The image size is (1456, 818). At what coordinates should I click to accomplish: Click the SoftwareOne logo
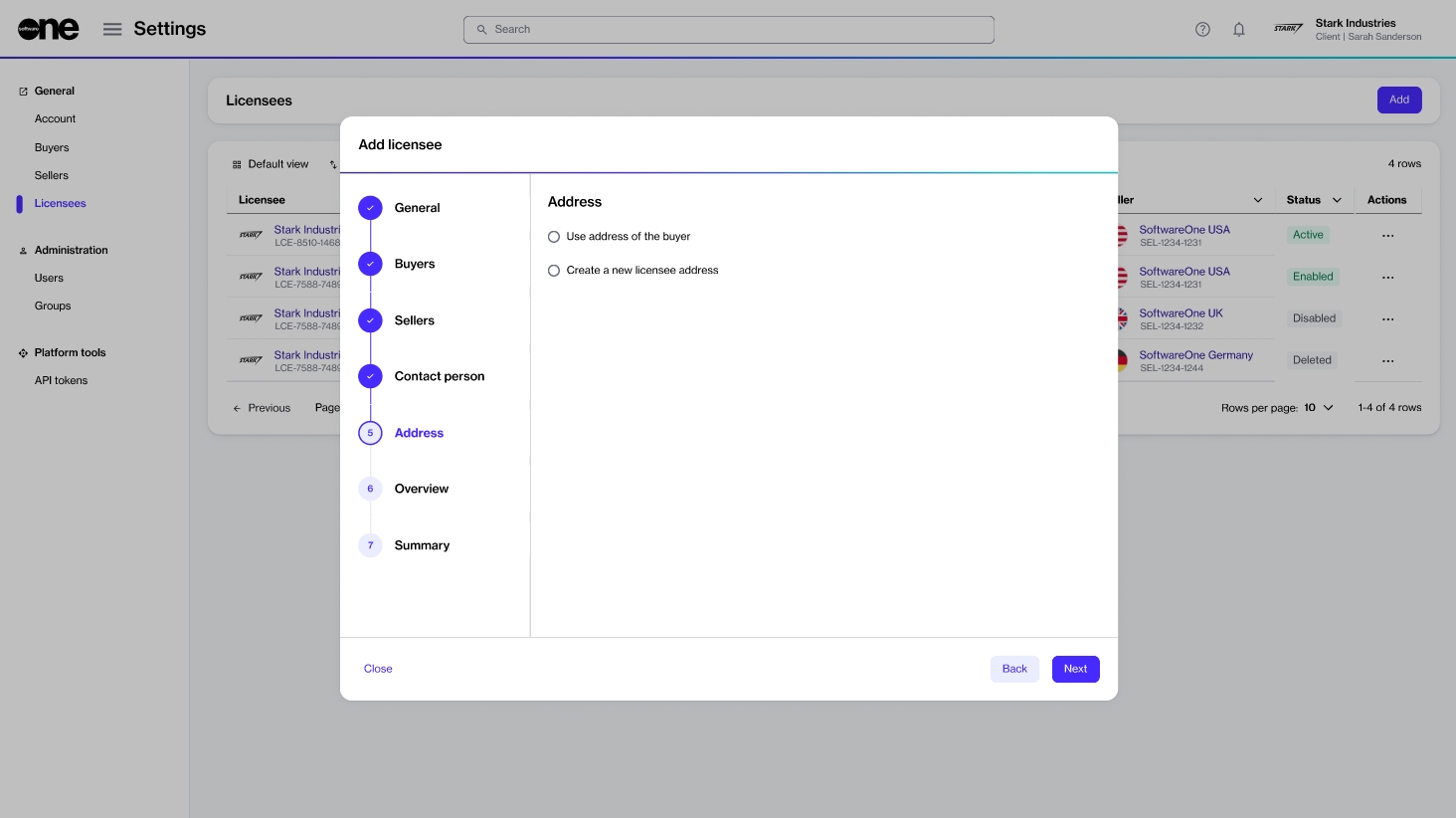coord(48,29)
